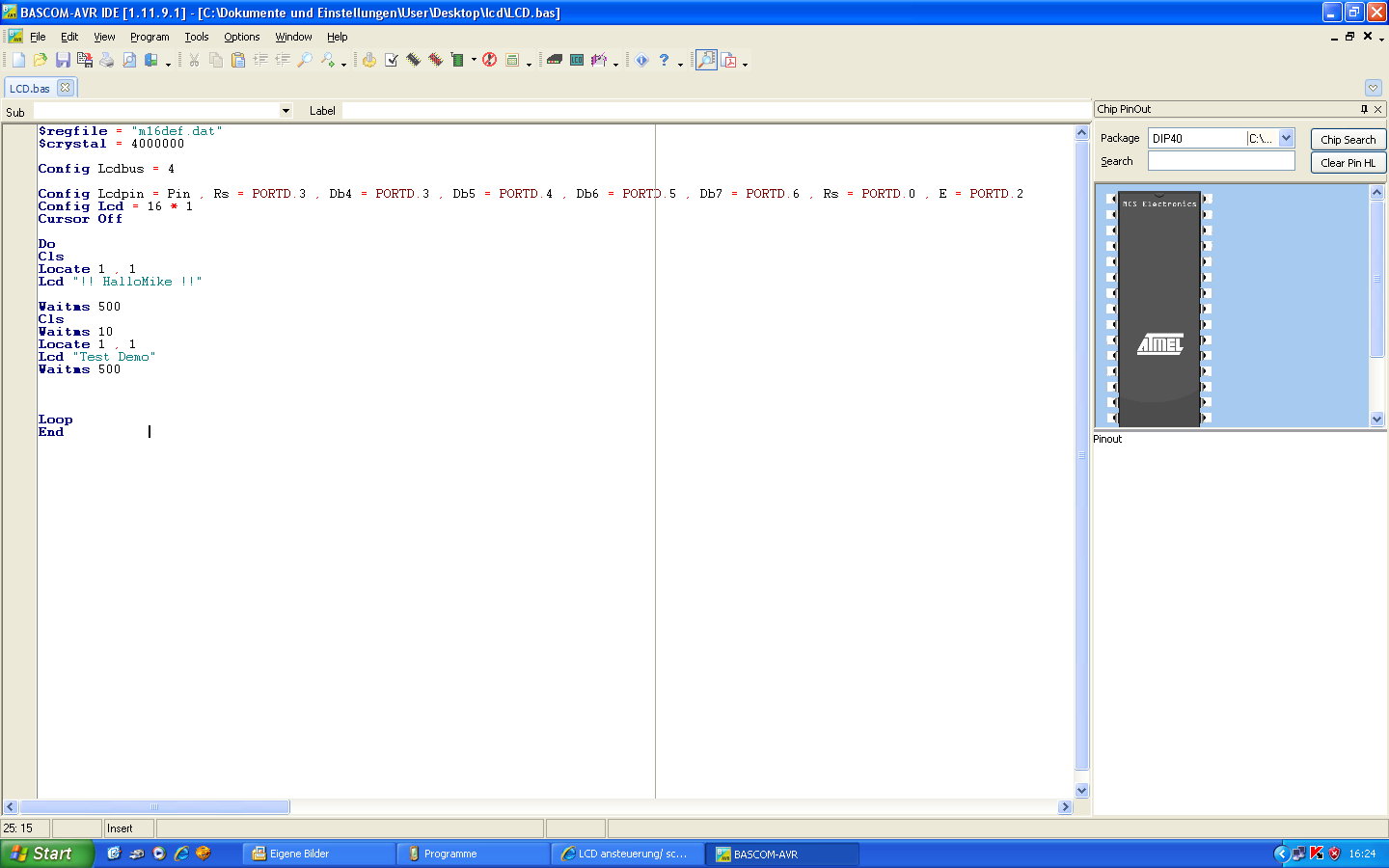Switch to Programme taskbar window
The image size is (1389, 868).
pyautogui.click(x=474, y=854)
